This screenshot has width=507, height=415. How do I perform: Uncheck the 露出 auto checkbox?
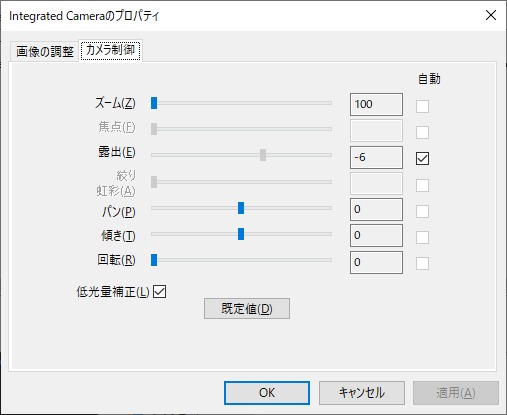pyautogui.click(x=422, y=158)
